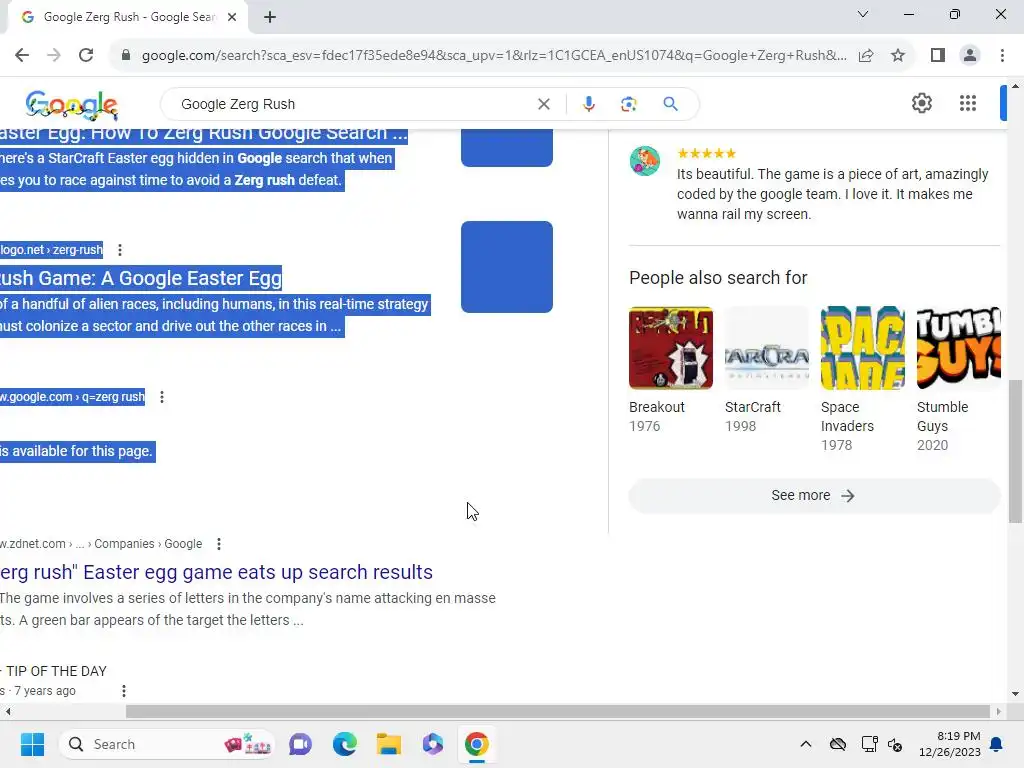
Task: Click the OneDrive cloud tray icon
Action: pos(838,744)
